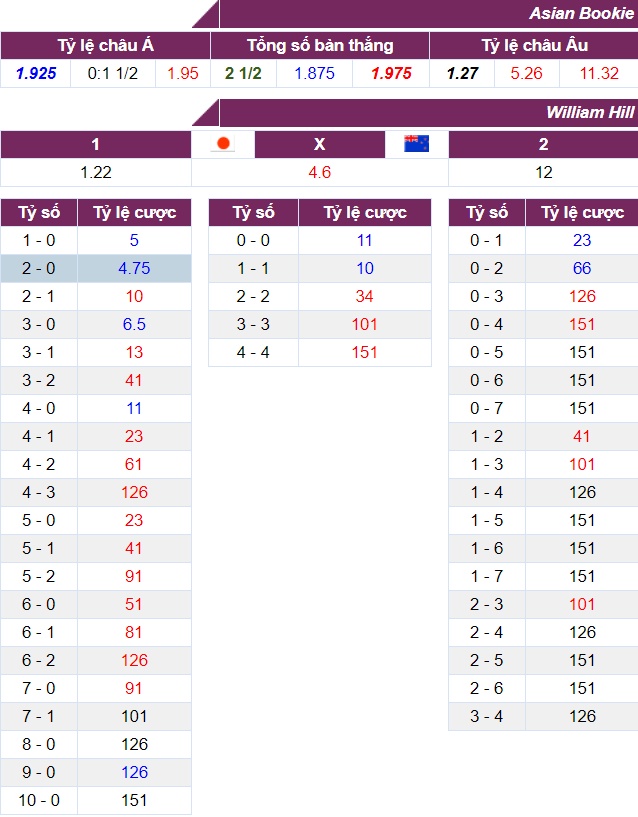Pick the away win odds 12

(543, 172)
